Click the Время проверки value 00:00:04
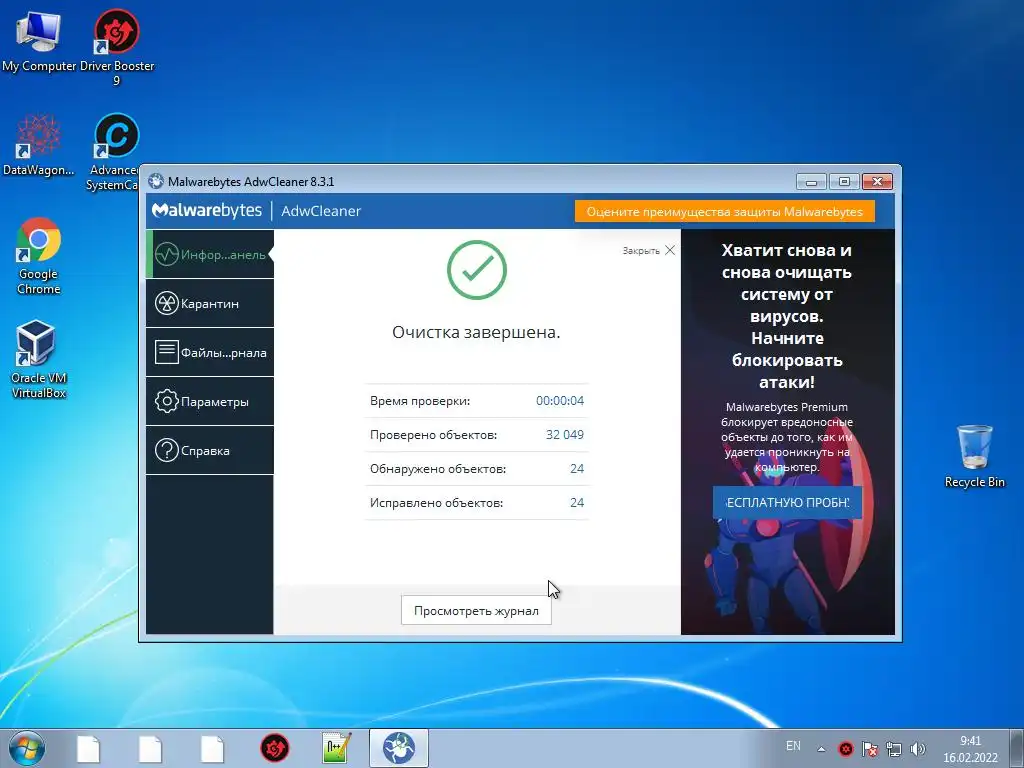1024x768 pixels. coord(560,401)
